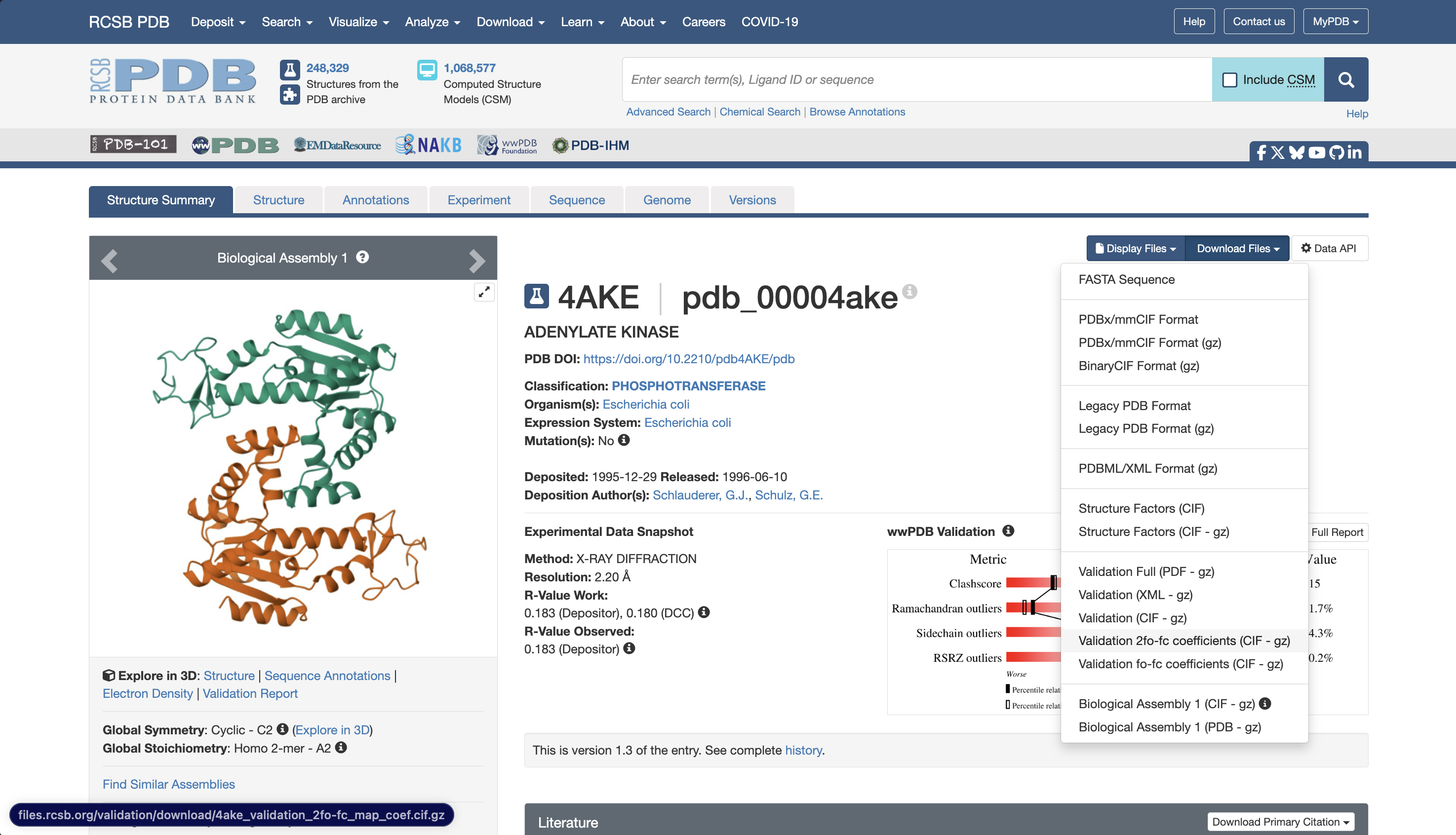Click the wwPDB Validation info icon
Screen dimensions: 1456x835
1008,531
